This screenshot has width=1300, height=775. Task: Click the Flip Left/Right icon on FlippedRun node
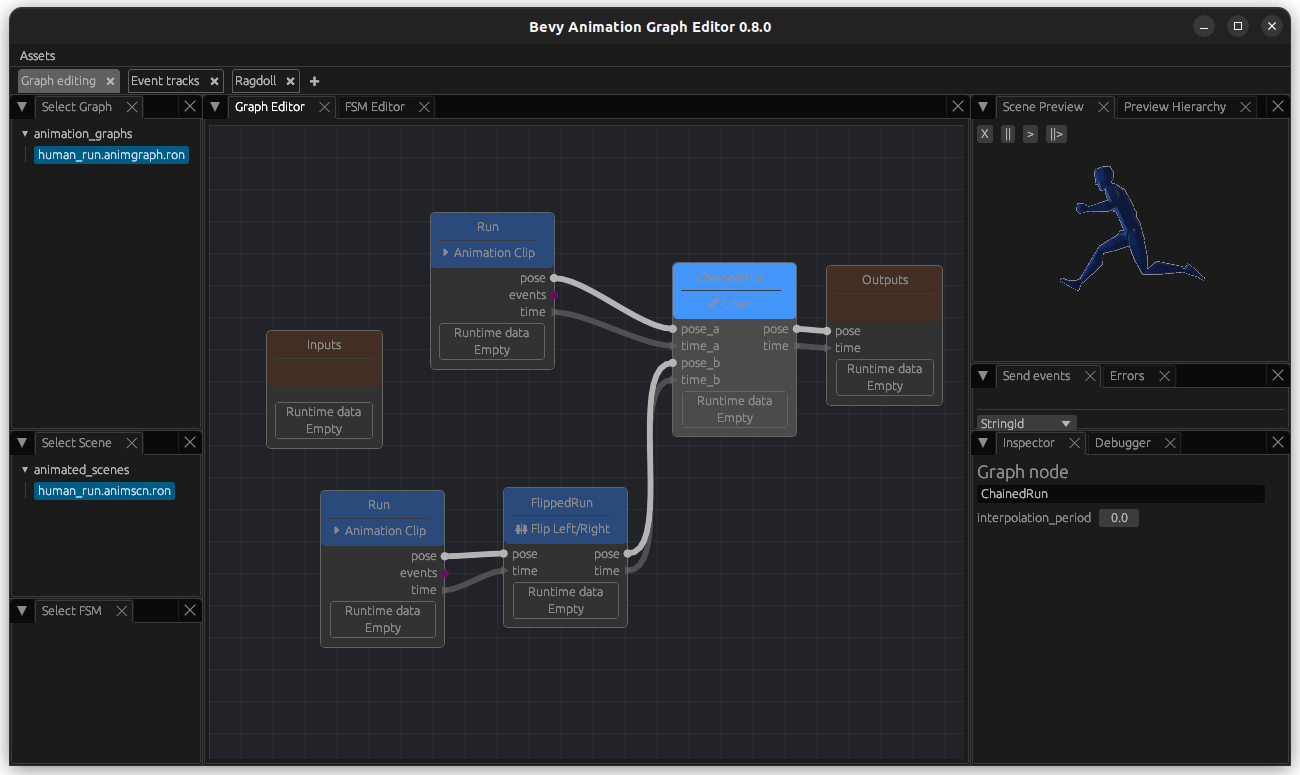519,528
